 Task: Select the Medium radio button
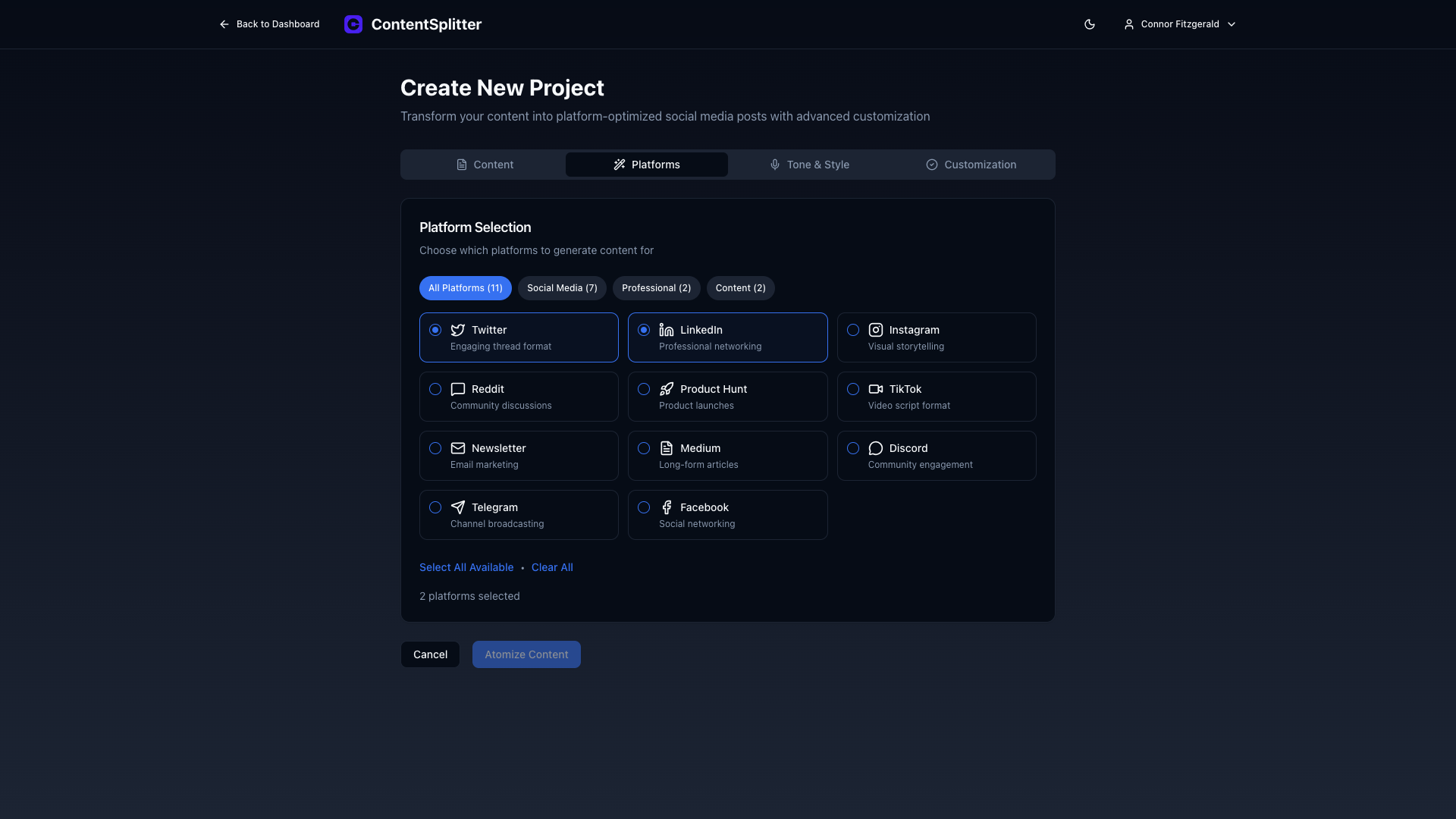click(x=644, y=448)
